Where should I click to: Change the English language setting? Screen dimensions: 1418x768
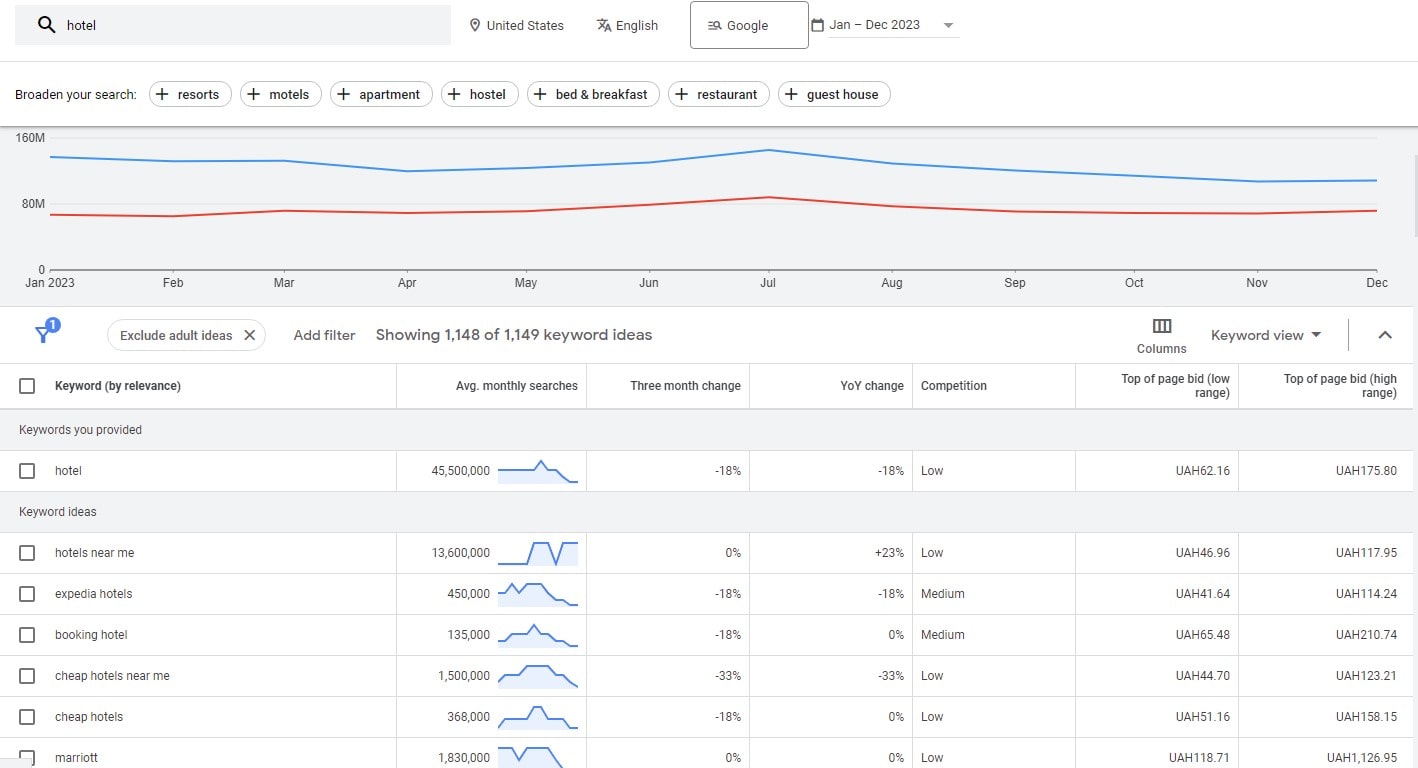[627, 25]
